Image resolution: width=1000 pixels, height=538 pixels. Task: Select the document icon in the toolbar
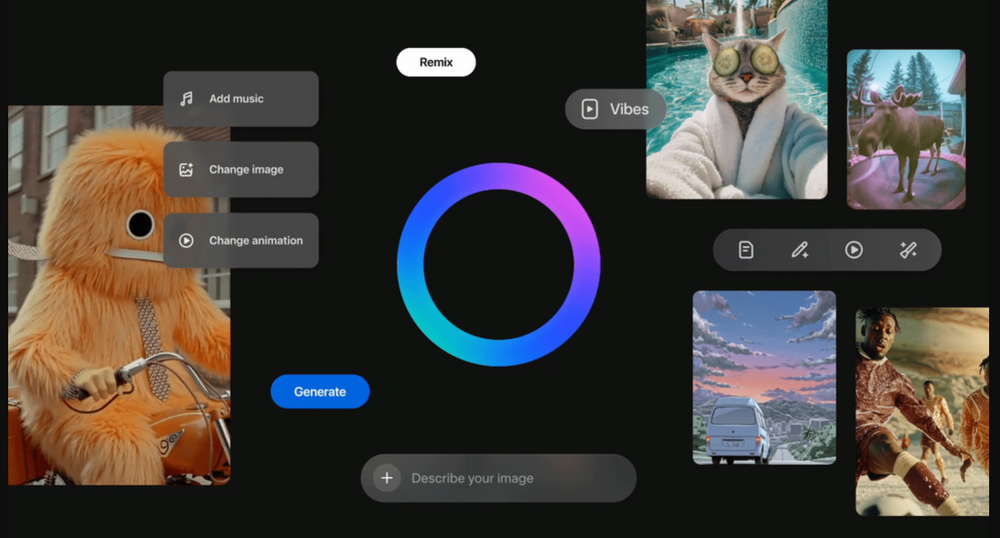(x=746, y=250)
